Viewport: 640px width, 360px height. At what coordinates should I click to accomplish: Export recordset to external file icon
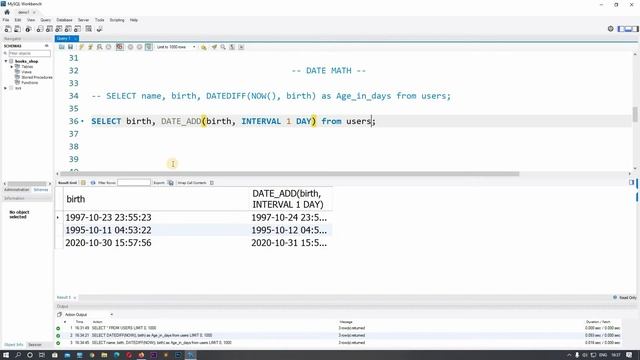pyautogui.click(x=171, y=183)
